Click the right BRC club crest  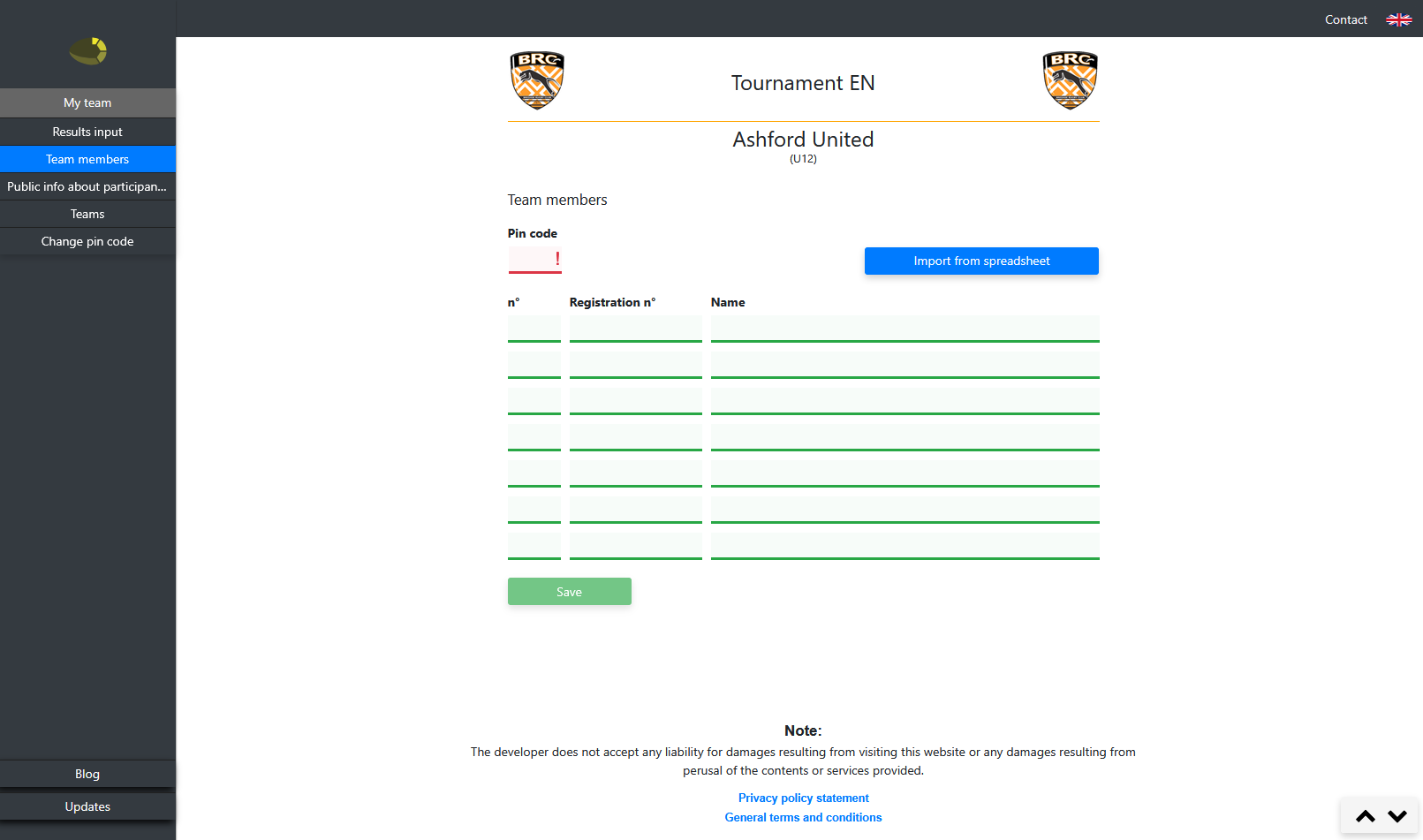pos(1070,80)
